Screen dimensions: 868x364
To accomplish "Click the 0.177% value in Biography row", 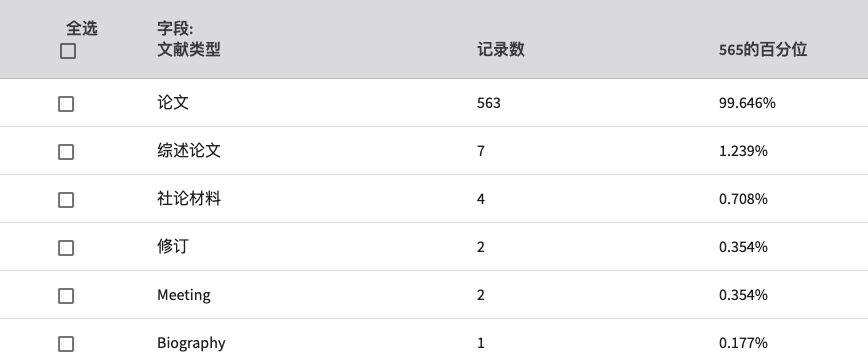I will pyautogui.click(x=743, y=343).
